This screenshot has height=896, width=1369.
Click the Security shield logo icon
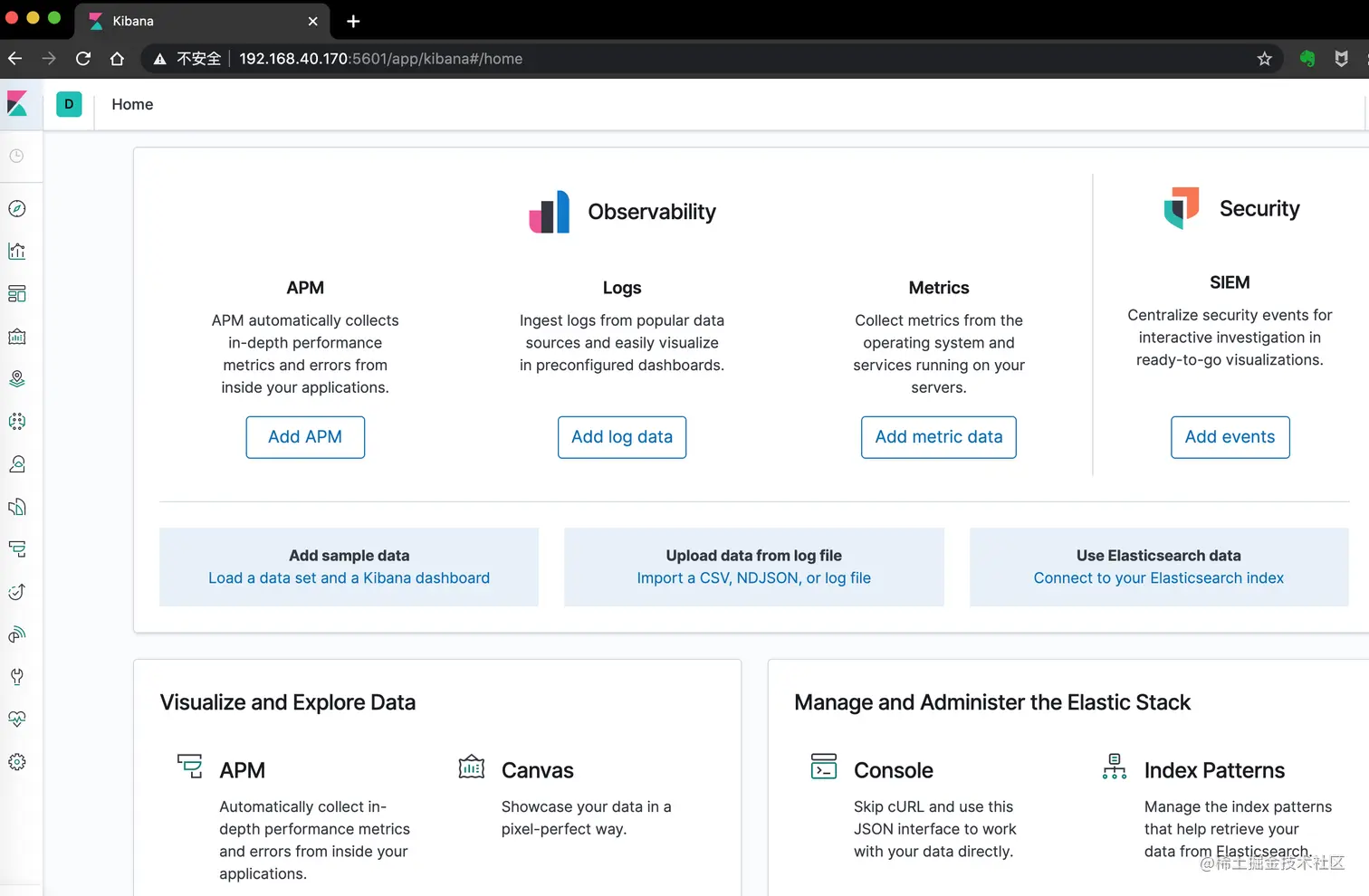pyautogui.click(x=1182, y=208)
